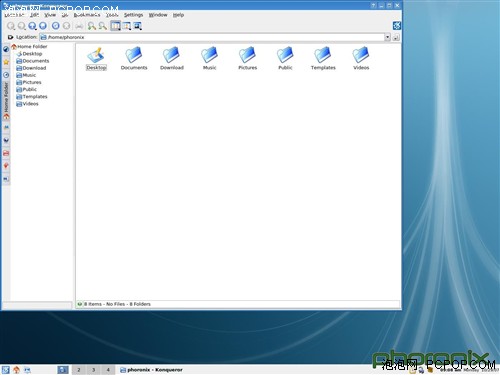500x375 pixels.
Task: Open the K menu launcher in the panel
Action: tap(6, 370)
